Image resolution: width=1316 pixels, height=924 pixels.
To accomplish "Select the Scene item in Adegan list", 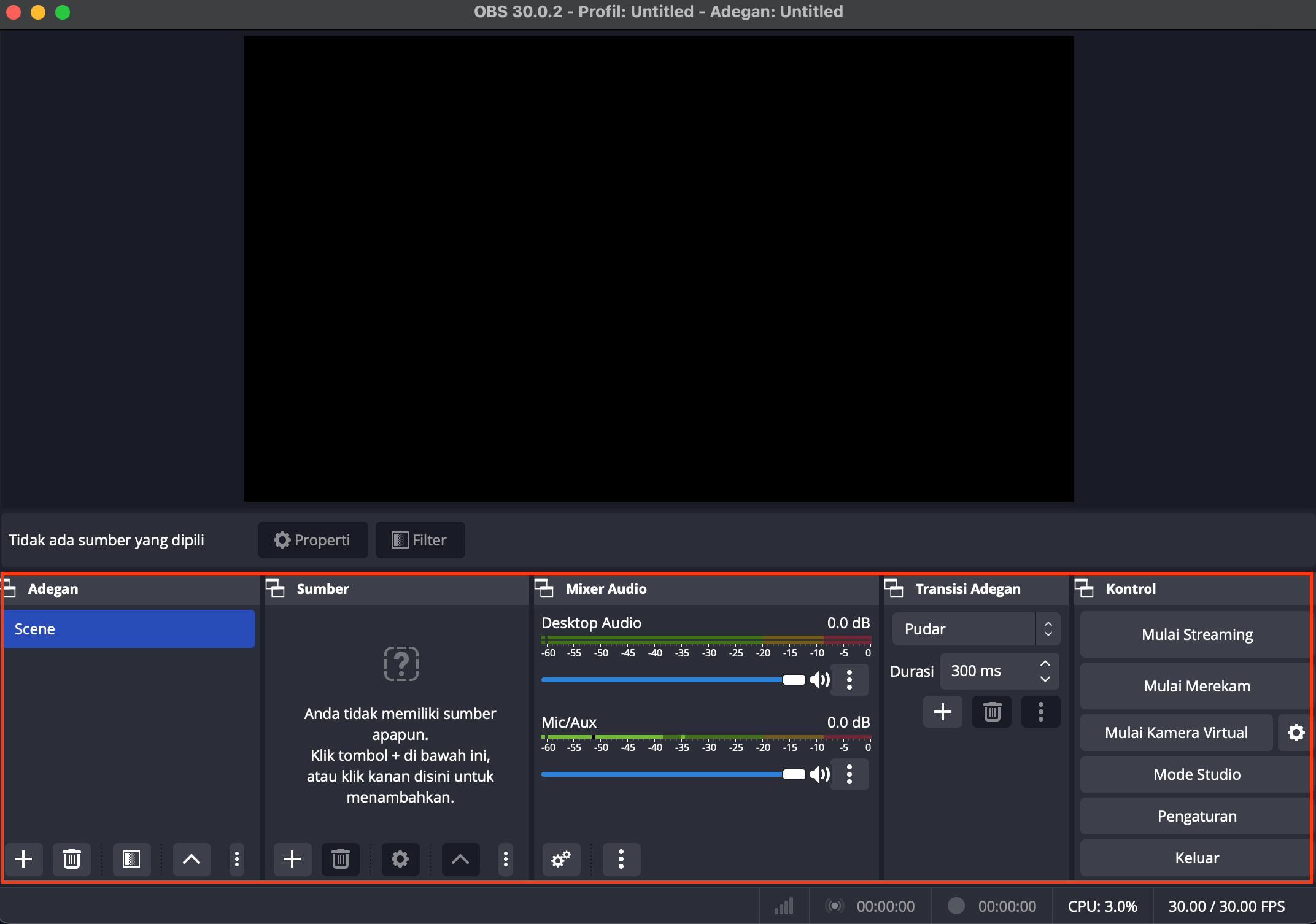I will coord(129,629).
